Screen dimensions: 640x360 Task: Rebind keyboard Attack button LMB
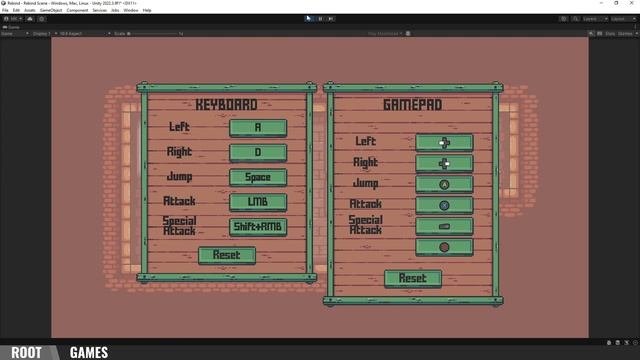coord(258,202)
